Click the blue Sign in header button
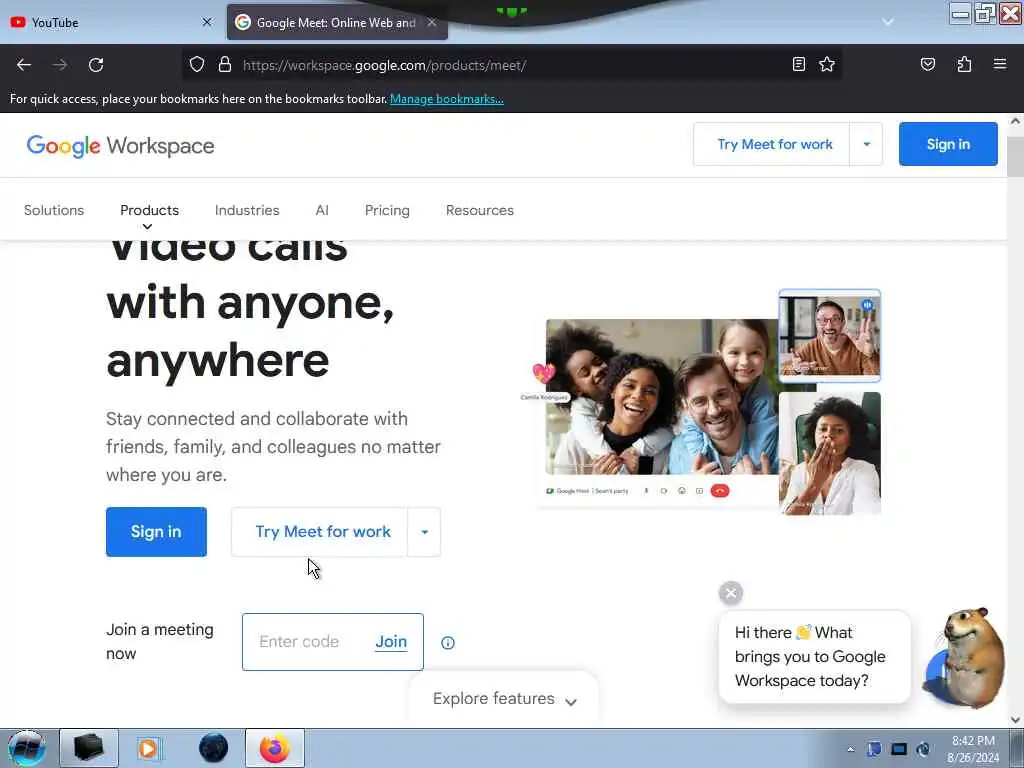1024x768 pixels. (948, 144)
